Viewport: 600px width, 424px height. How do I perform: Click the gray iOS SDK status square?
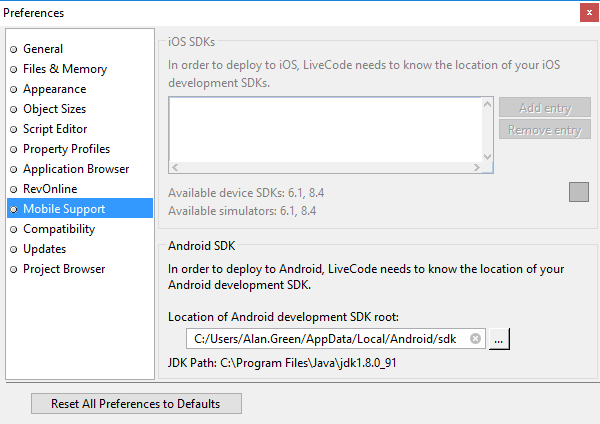[x=579, y=192]
